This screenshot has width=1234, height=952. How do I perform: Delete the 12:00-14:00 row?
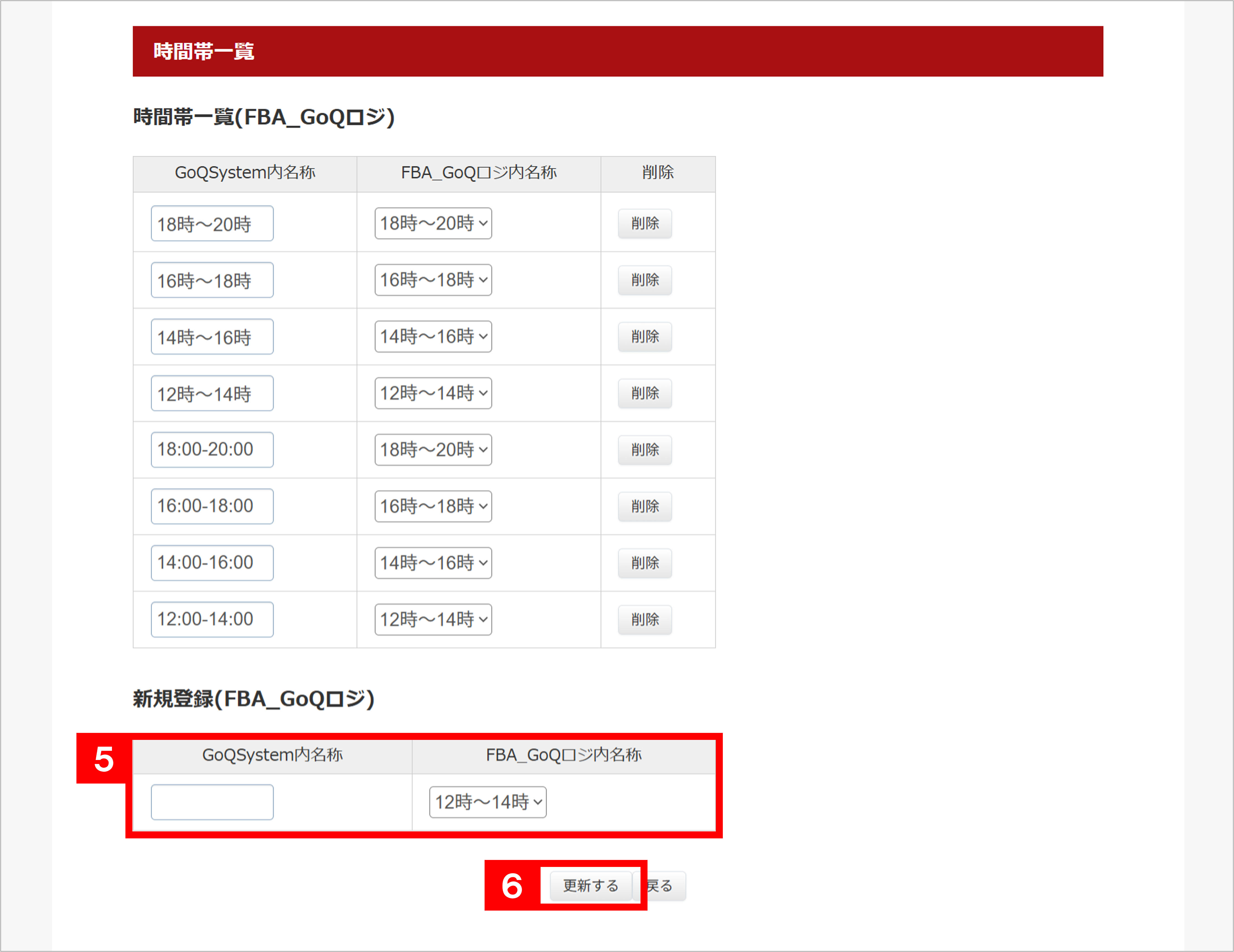coord(645,620)
